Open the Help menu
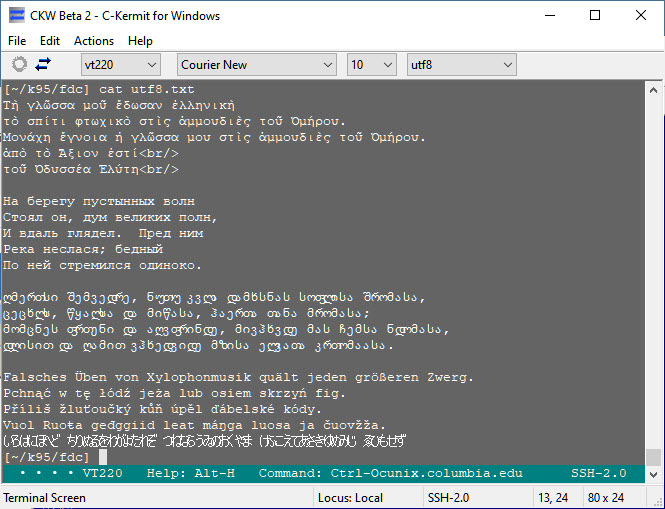Image resolution: width=665 pixels, height=509 pixels. [x=140, y=41]
